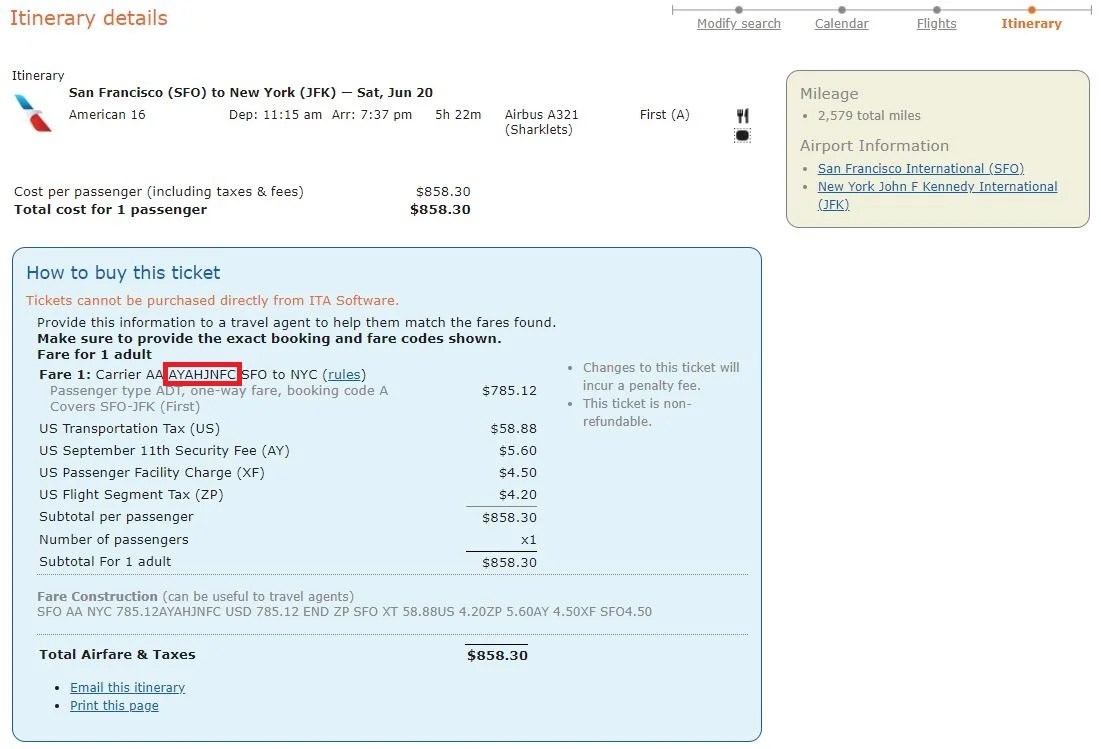Open the fare rules link
Image resolution: width=1101 pixels, height=749 pixels.
click(344, 375)
